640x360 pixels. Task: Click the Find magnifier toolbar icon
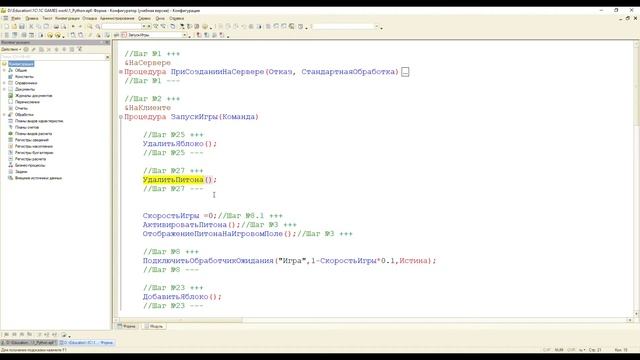pos(90,27)
